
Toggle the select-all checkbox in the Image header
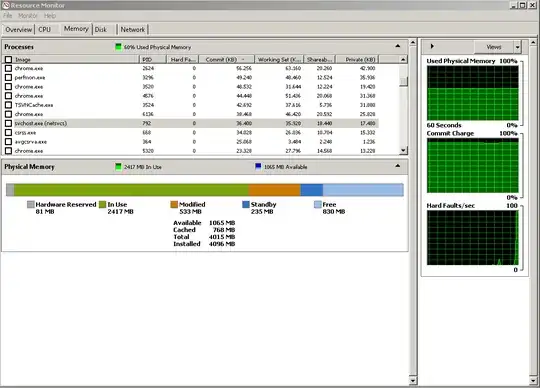coord(9,59)
